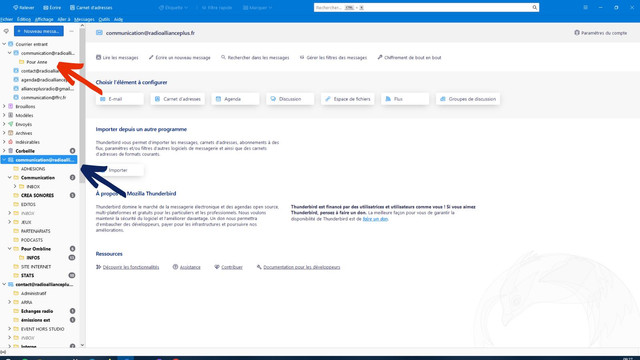Expand the Envoyés folder group

click(x=4, y=124)
